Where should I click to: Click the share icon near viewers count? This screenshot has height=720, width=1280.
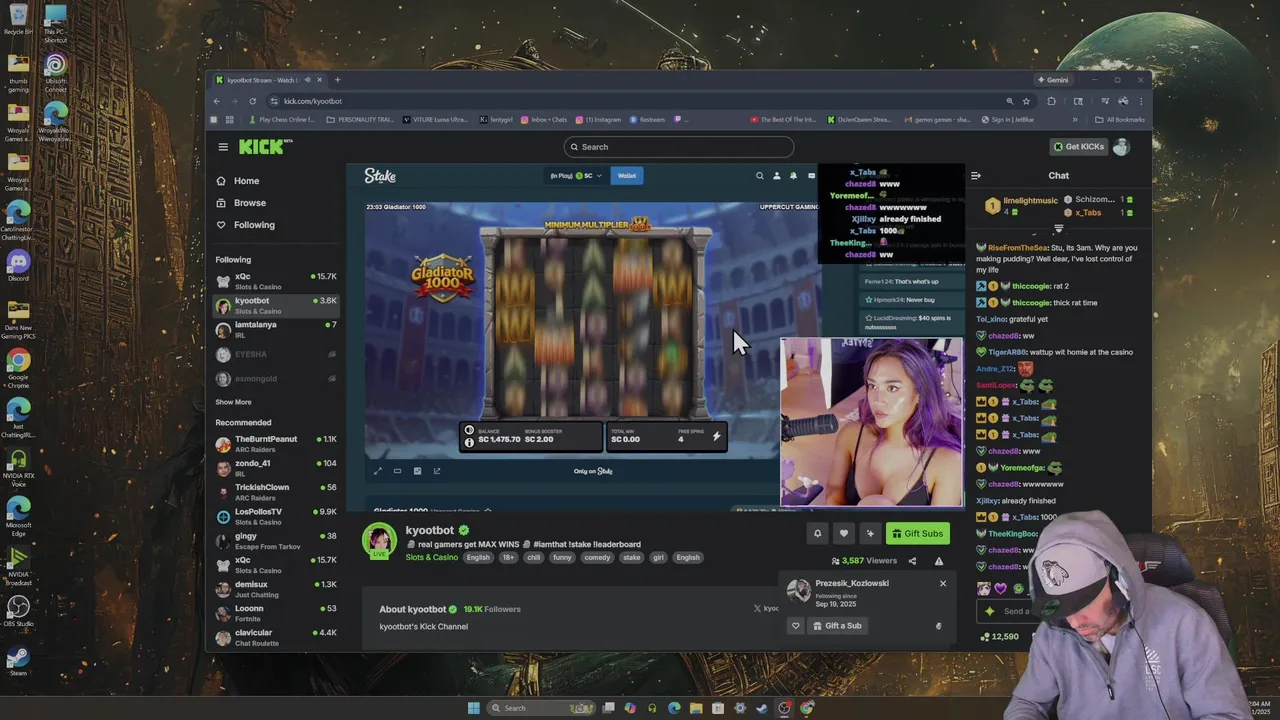coord(912,561)
